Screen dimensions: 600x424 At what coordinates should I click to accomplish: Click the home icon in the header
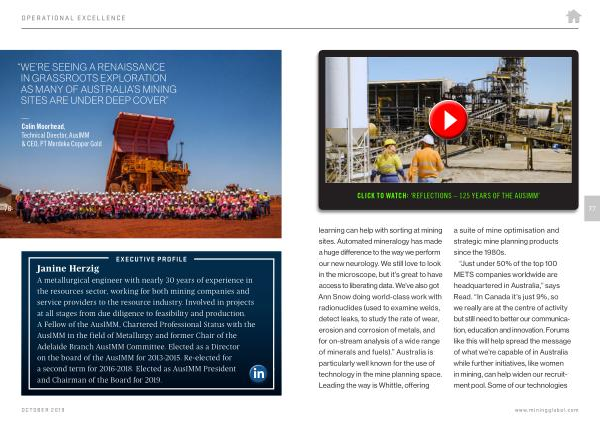click(573, 16)
